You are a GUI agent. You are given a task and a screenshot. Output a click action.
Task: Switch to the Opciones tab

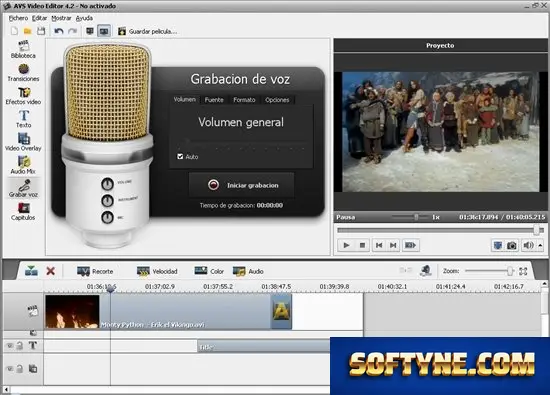[277, 100]
